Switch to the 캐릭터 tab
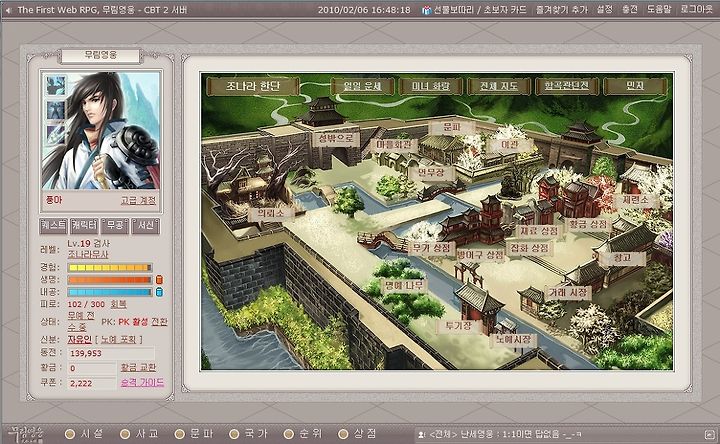Image resolution: width=720 pixels, height=444 pixels. [84, 225]
